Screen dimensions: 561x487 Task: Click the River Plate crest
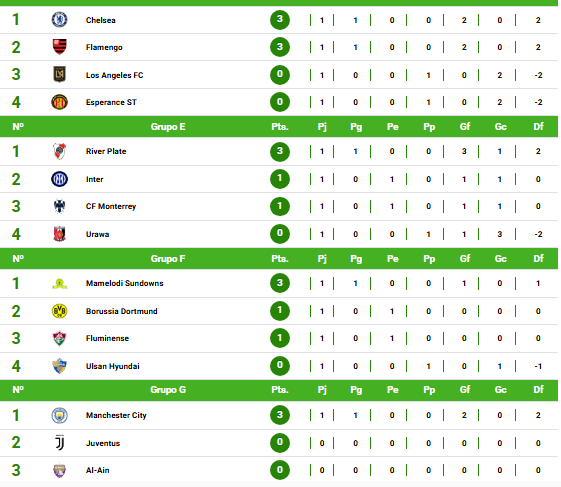click(x=59, y=151)
